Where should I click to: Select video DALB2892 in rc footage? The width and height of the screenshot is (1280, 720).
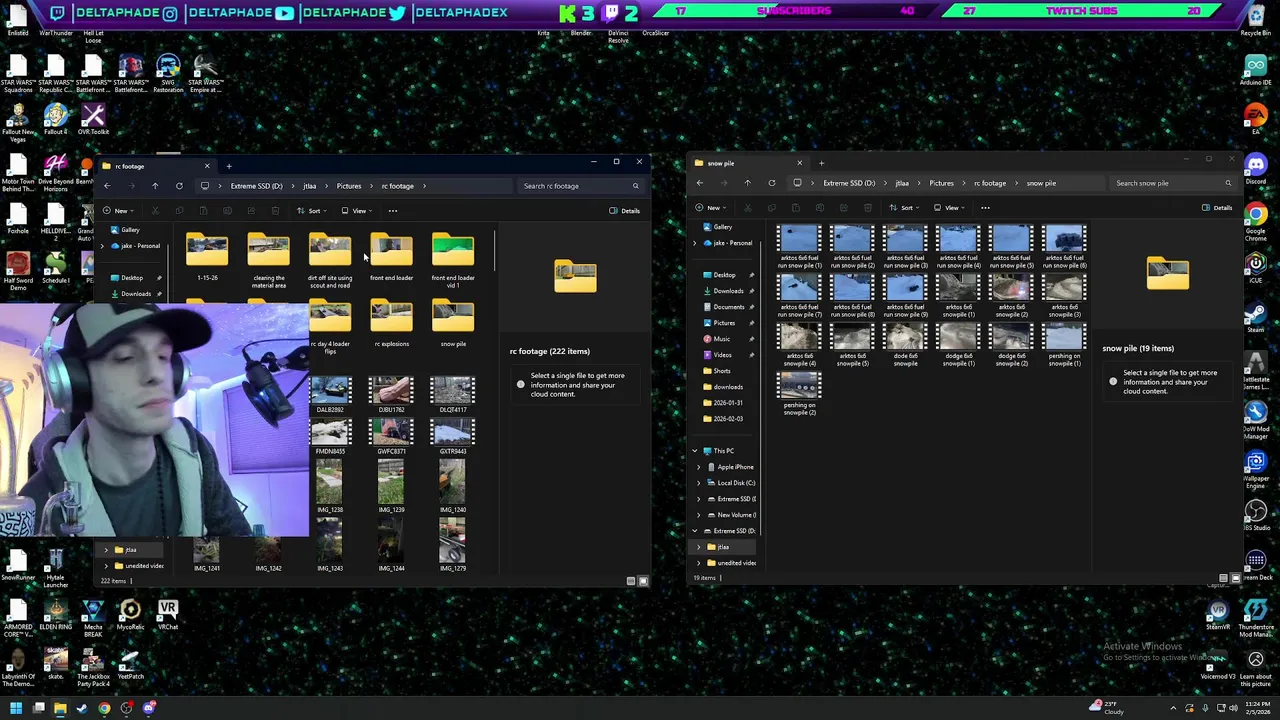click(330, 394)
